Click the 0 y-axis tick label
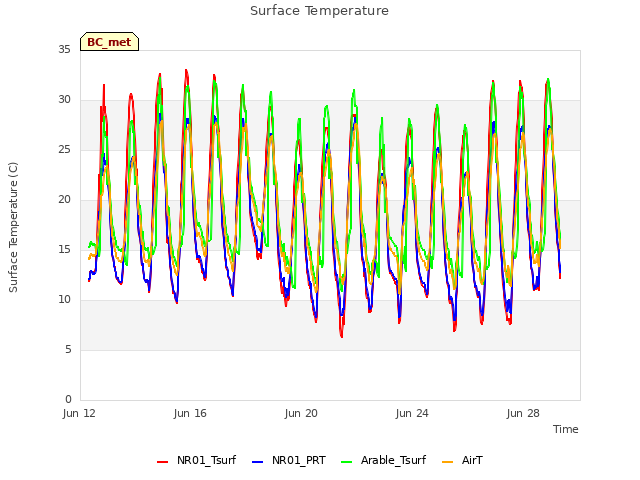Screen dimensions: 640x480 68,400
